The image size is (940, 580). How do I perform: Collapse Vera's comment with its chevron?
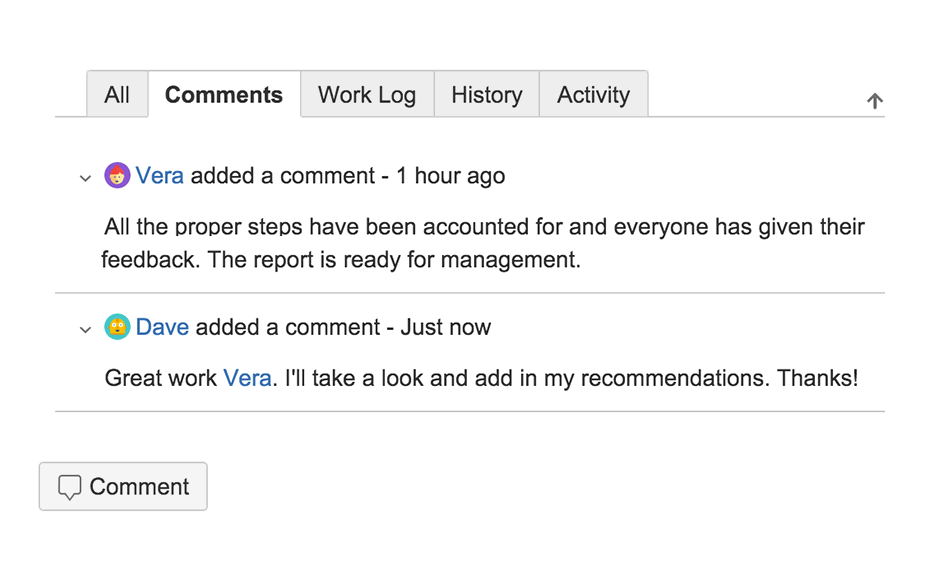[x=86, y=178]
